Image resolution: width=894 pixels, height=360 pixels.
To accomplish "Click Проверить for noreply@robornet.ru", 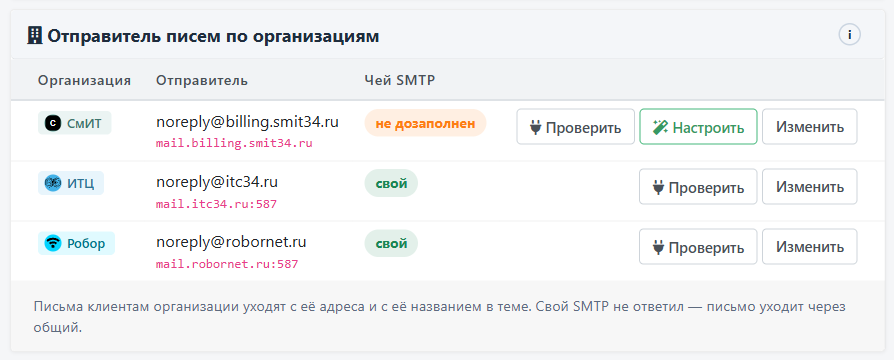I will tap(698, 246).
